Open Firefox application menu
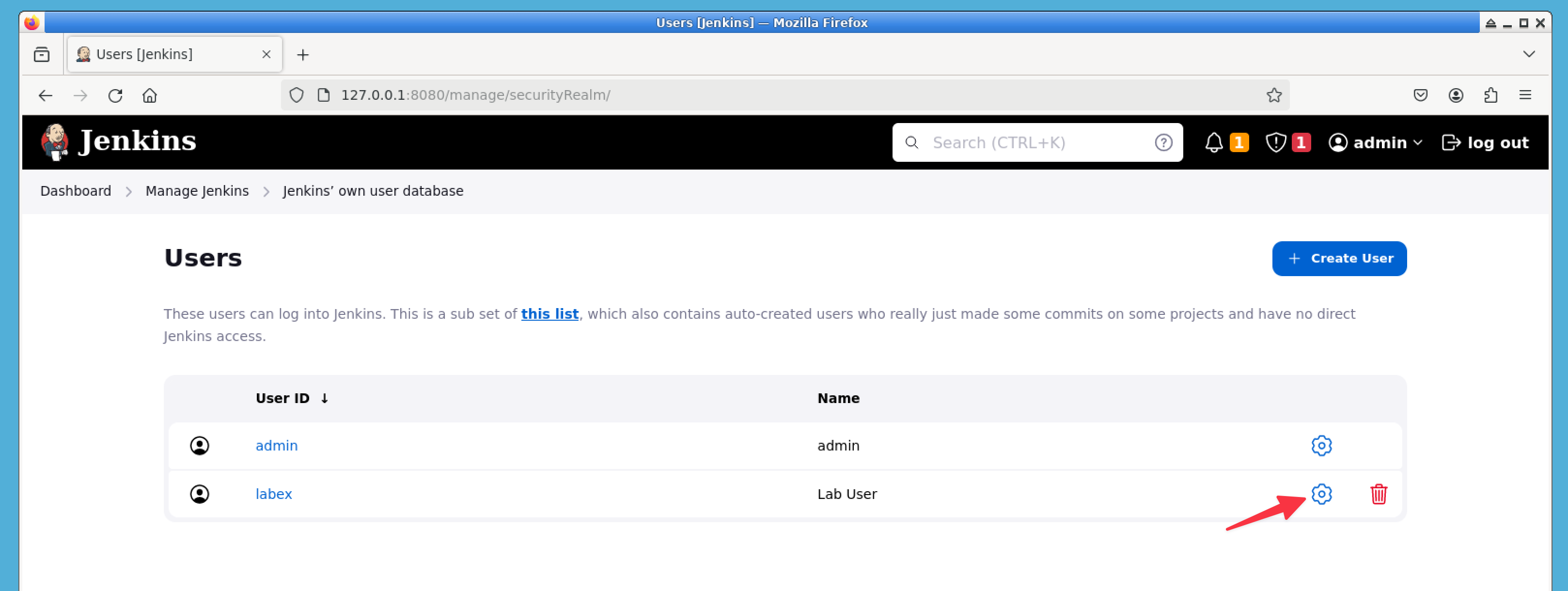 1525,95
